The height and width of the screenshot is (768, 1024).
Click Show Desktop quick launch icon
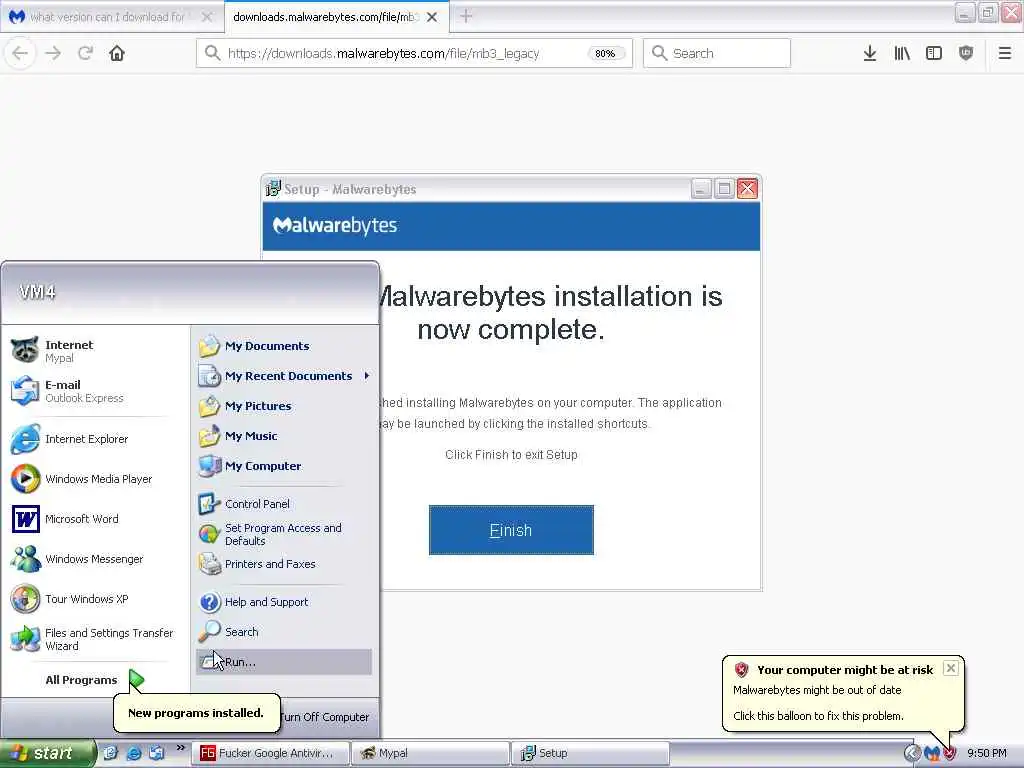click(x=110, y=753)
